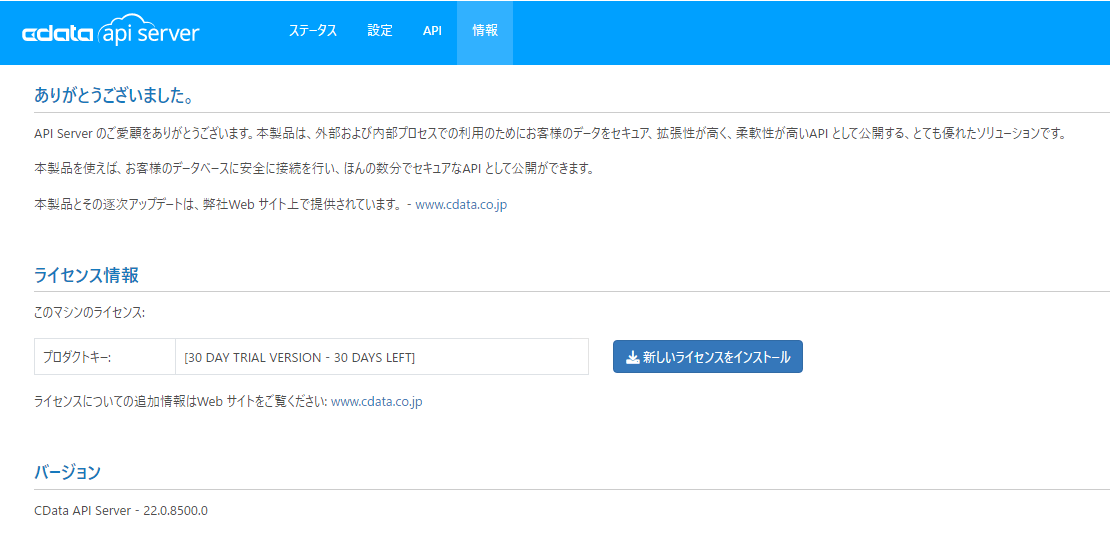Click the ありがとうございました。 heading
1110x538 pixels.
pos(114,95)
